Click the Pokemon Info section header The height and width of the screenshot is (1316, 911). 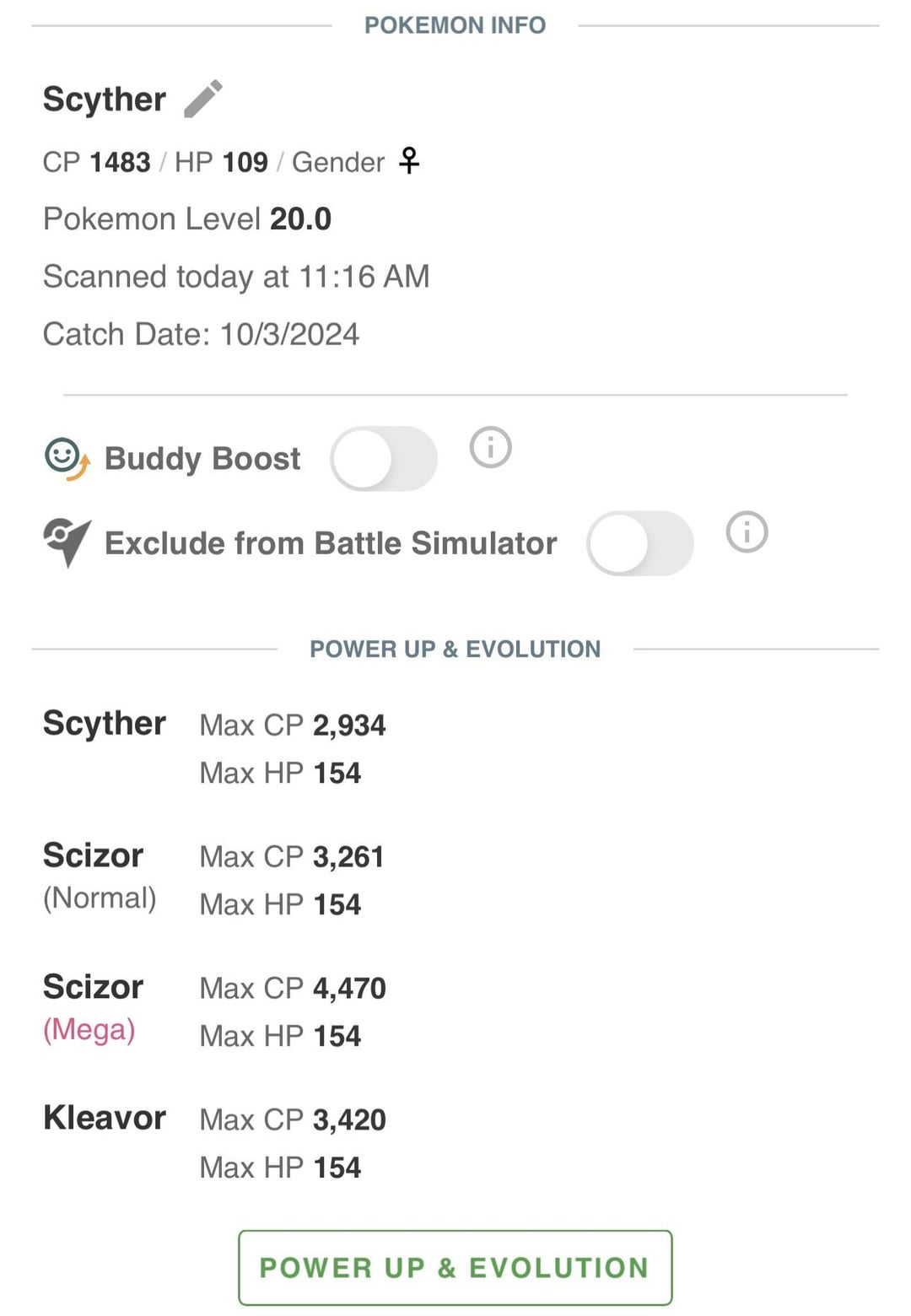click(455, 25)
